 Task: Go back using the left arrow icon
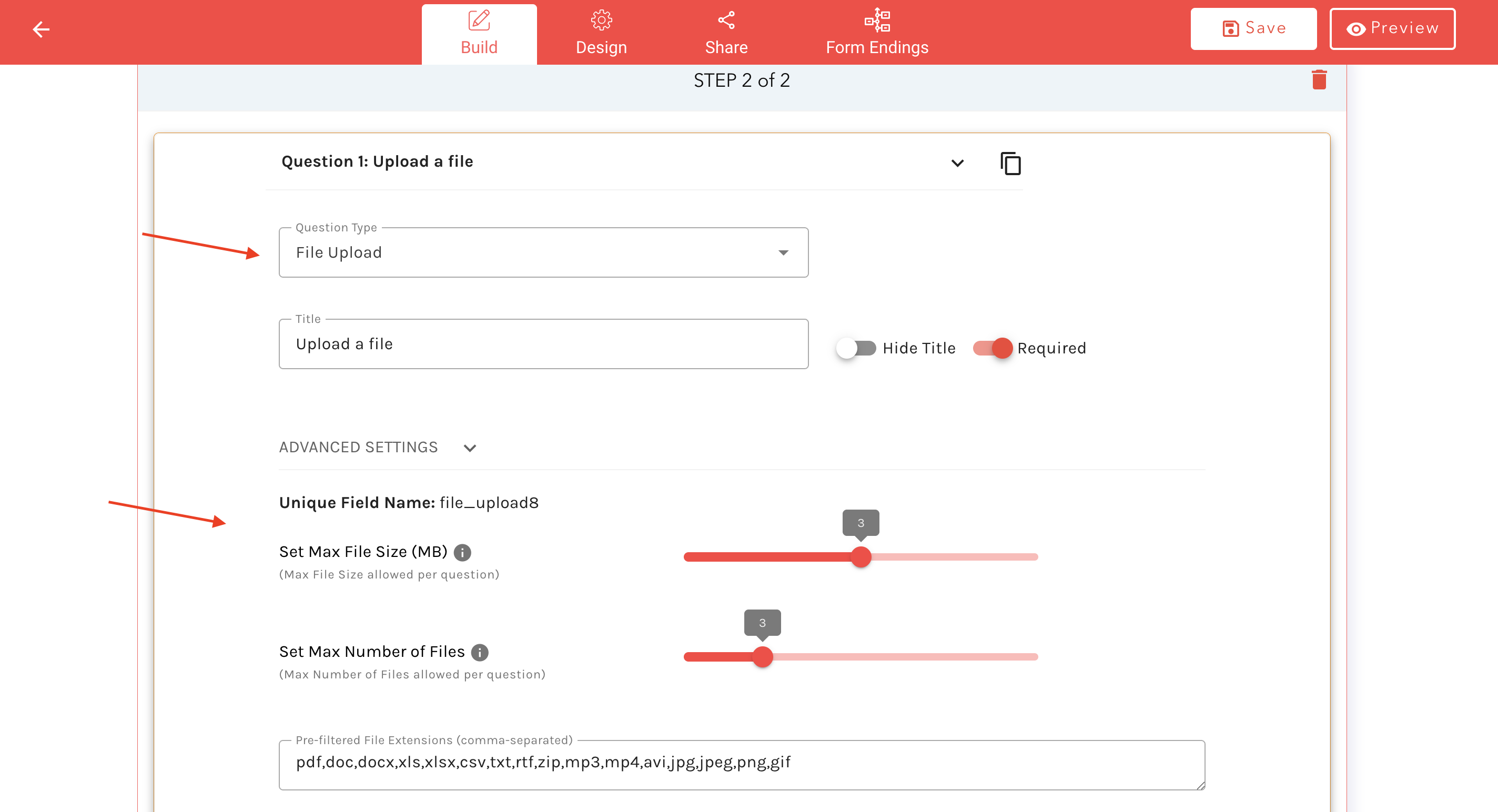[41, 29]
